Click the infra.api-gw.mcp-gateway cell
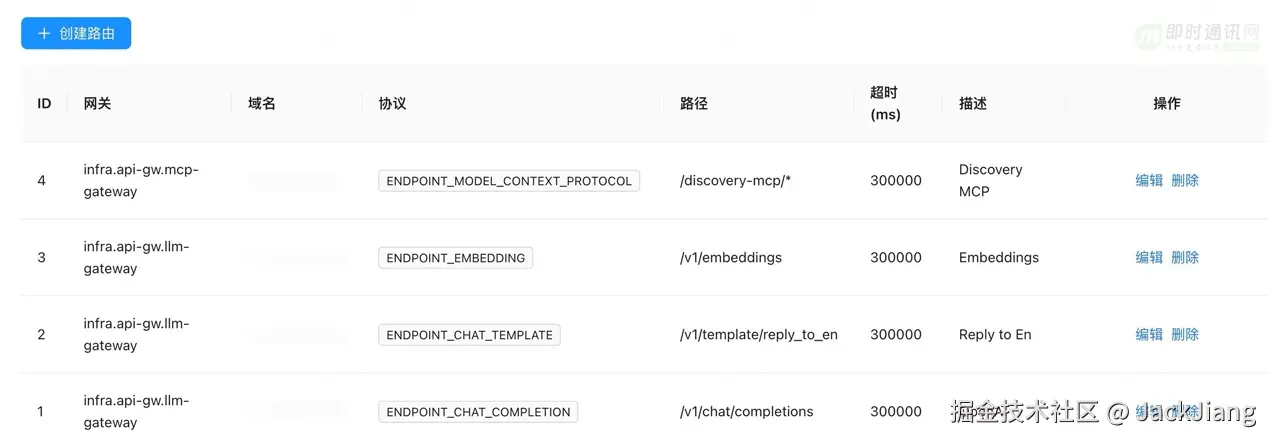Screen dimensions: 1271x443 (140, 180)
